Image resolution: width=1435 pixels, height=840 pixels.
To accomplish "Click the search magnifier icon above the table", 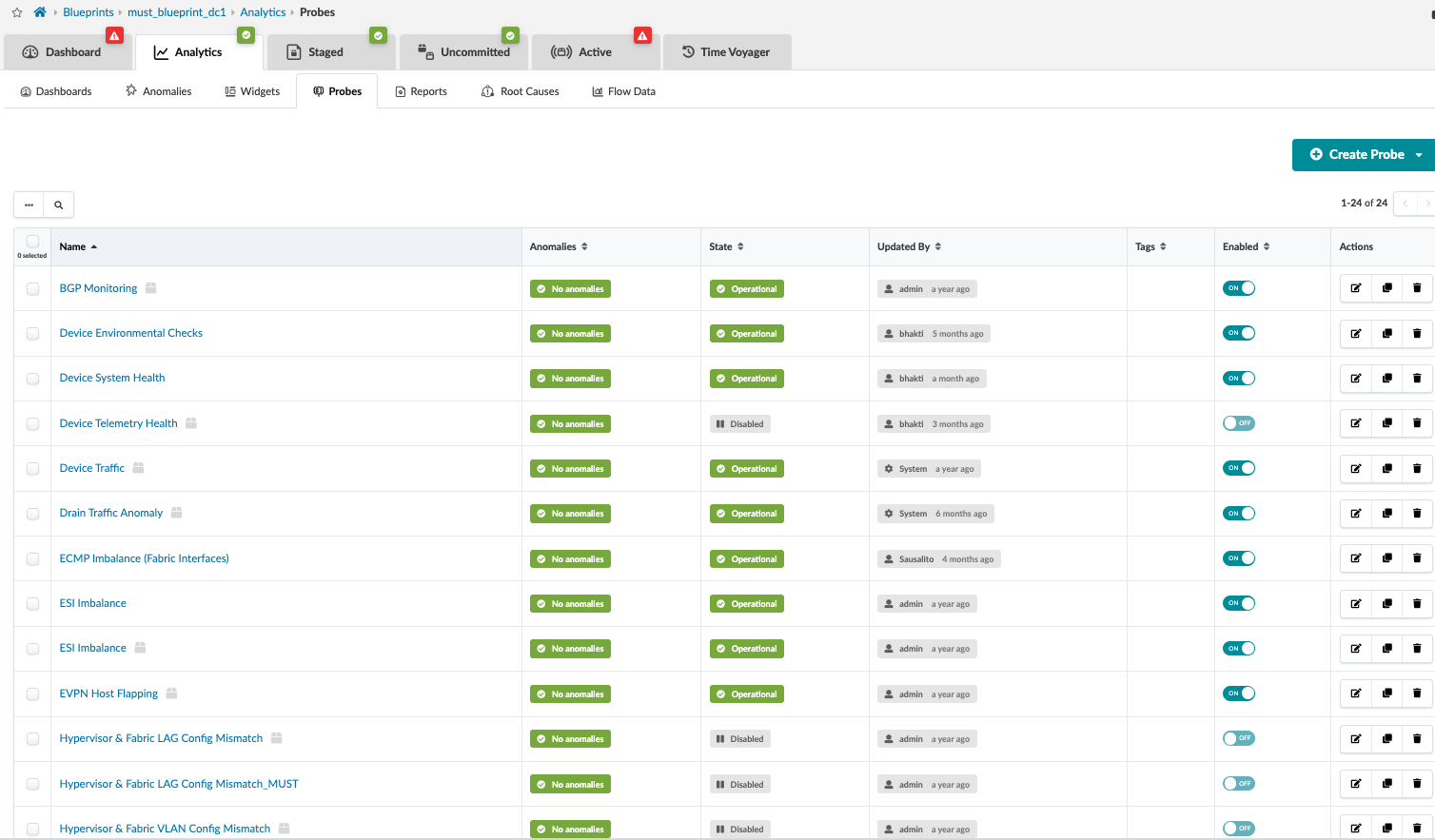I will tap(59, 205).
